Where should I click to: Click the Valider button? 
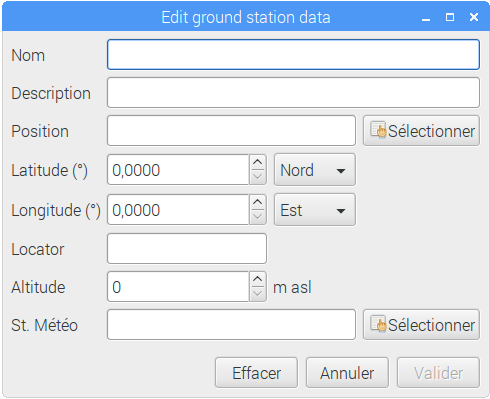click(x=438, y=373)
